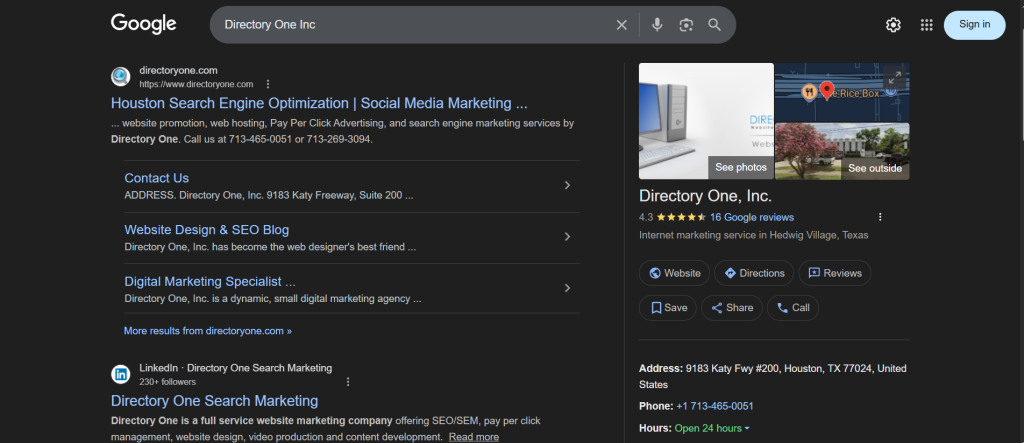Open more options for Directory One panel
Screen dimensions: 1024x443
coord(880,217)
